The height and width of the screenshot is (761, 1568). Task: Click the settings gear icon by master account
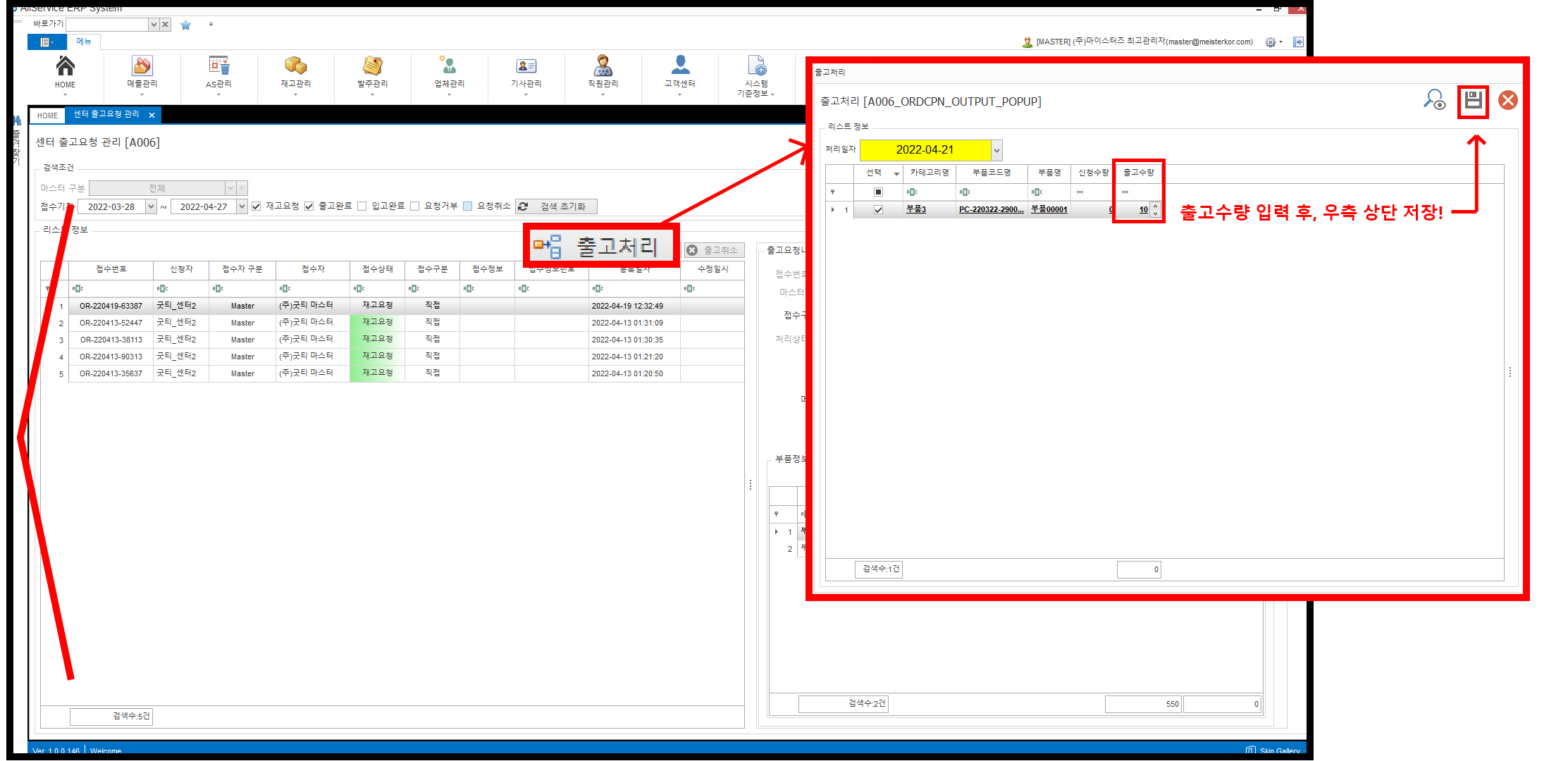click(1270, 42)
